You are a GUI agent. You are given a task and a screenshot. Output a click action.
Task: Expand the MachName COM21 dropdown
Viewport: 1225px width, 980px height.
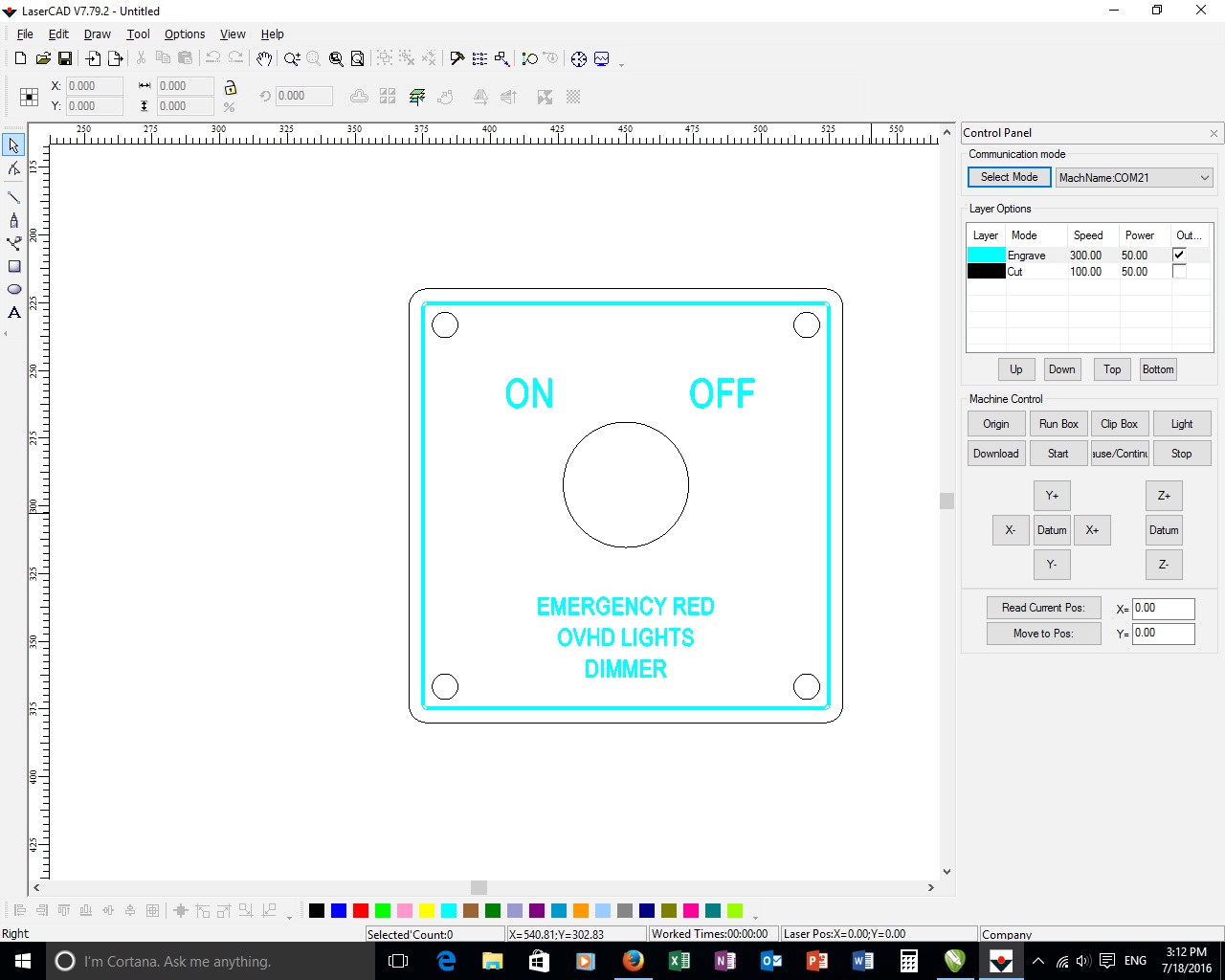tap(1204, 178)
